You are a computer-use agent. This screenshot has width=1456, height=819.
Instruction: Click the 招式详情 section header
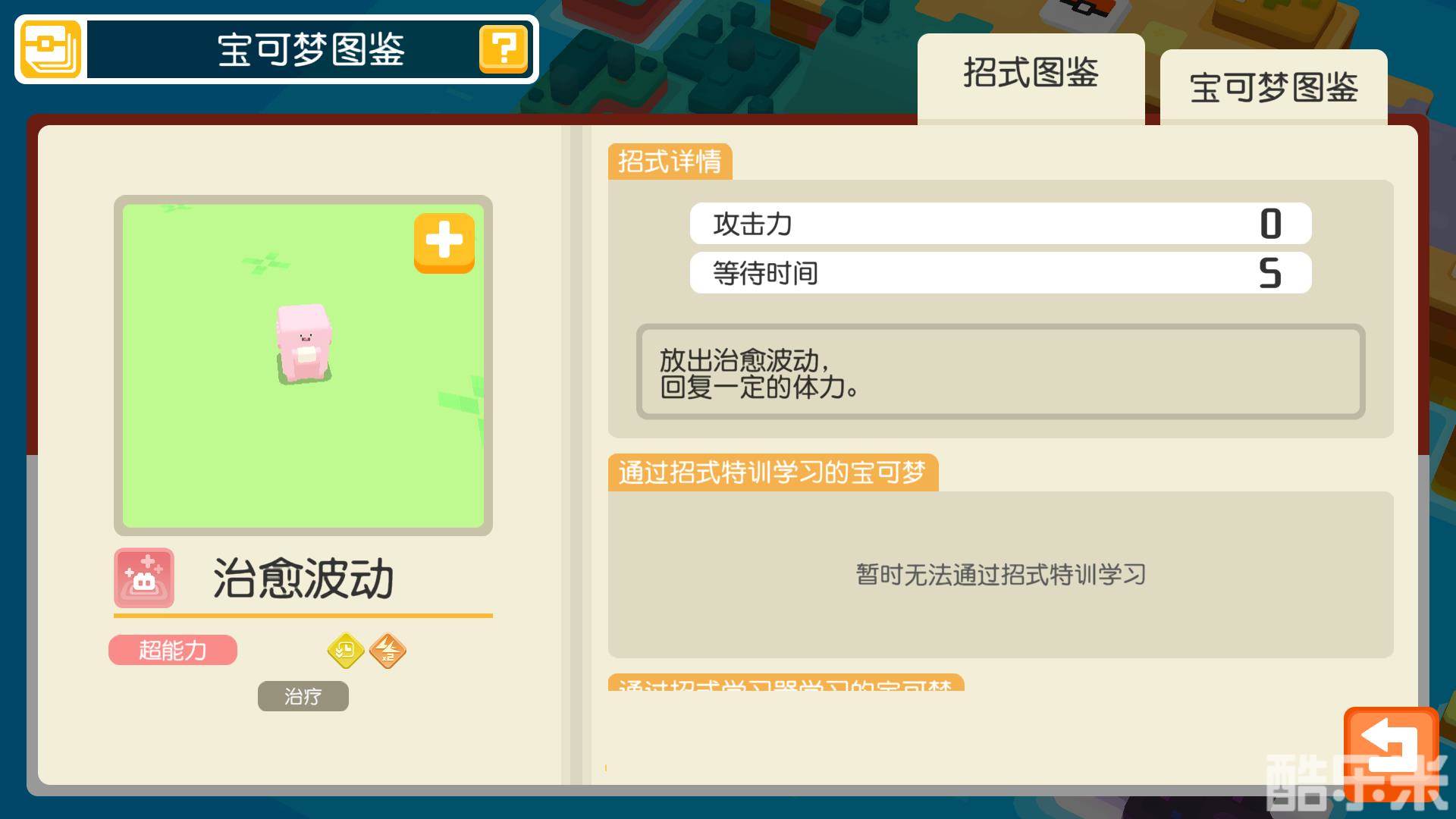click(670, 162)
